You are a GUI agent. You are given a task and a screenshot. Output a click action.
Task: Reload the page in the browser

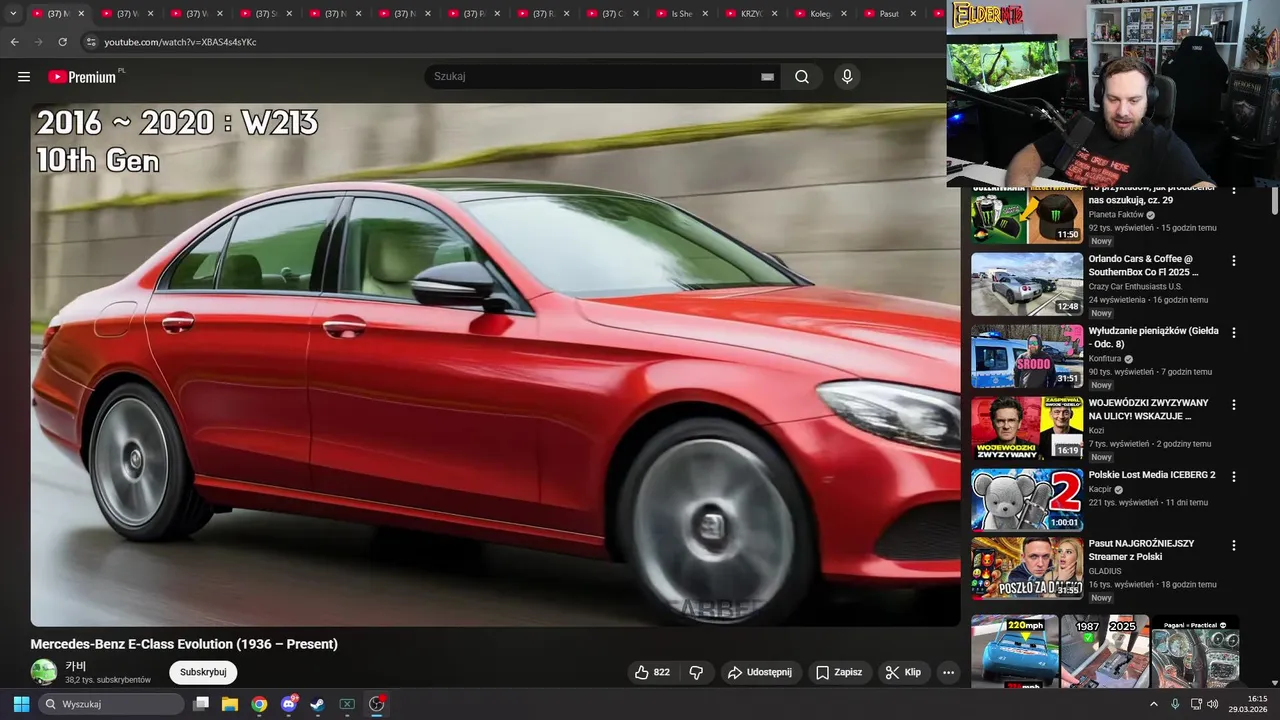tap(63, 42)
